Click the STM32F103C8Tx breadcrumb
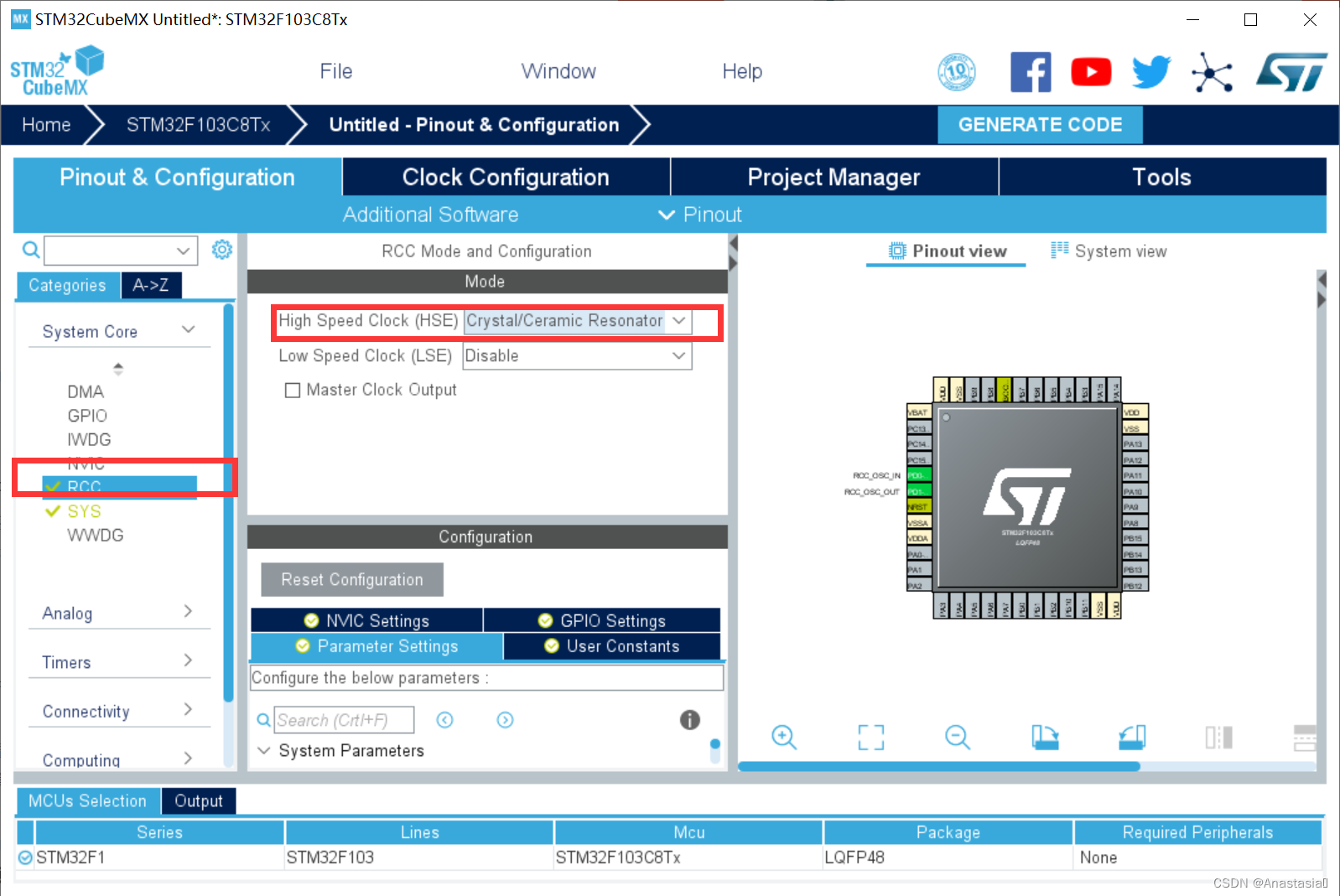This screenshot has width=1340, height=896. (198, 125)
